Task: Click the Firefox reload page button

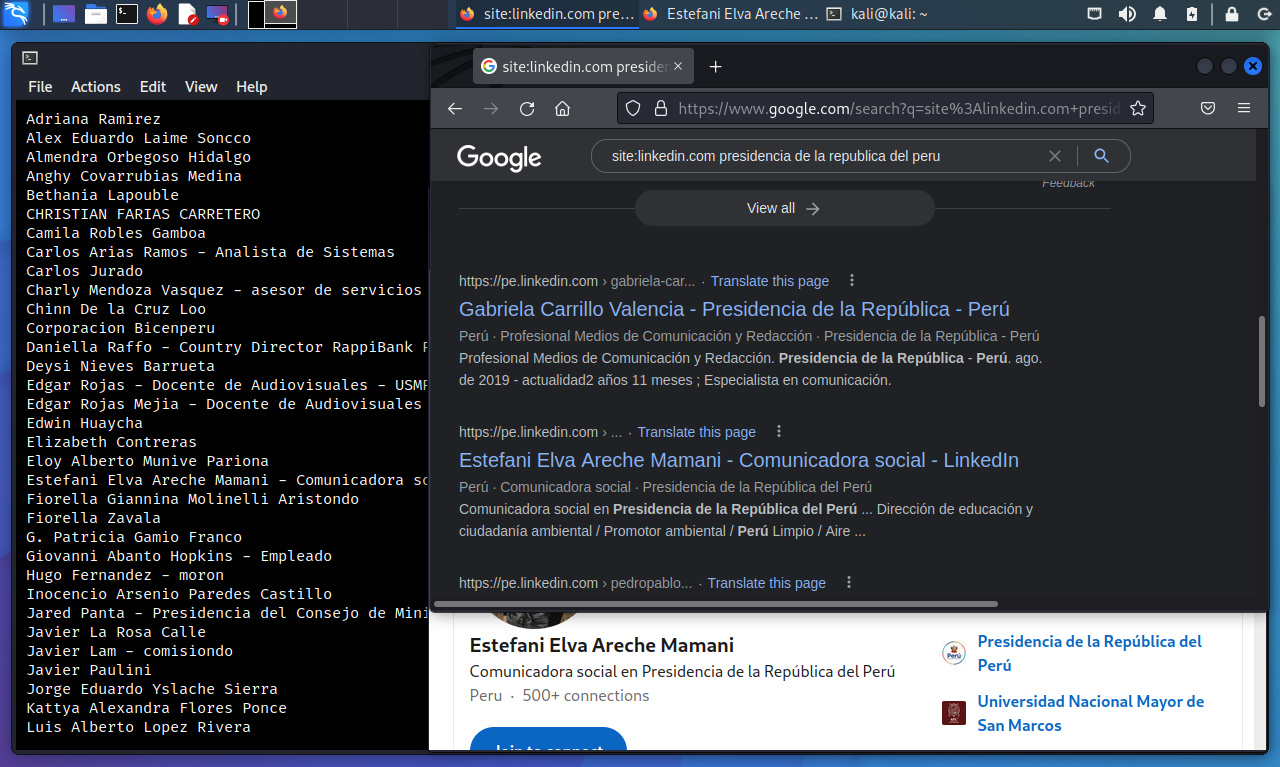Action: point(527,109)
